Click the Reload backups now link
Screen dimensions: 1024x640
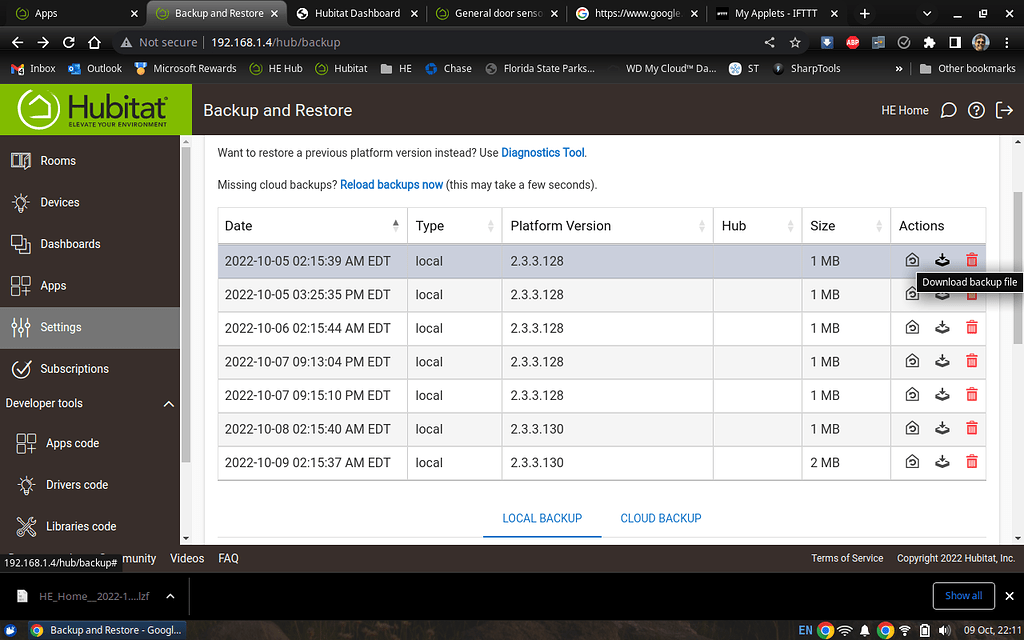pos(391,185)
